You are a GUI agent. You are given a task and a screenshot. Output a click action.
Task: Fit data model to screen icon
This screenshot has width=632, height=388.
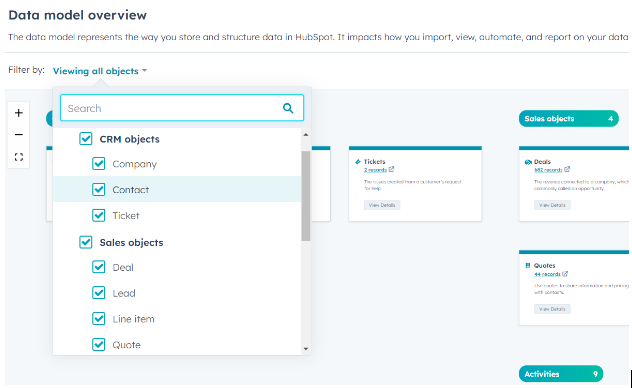19,157
